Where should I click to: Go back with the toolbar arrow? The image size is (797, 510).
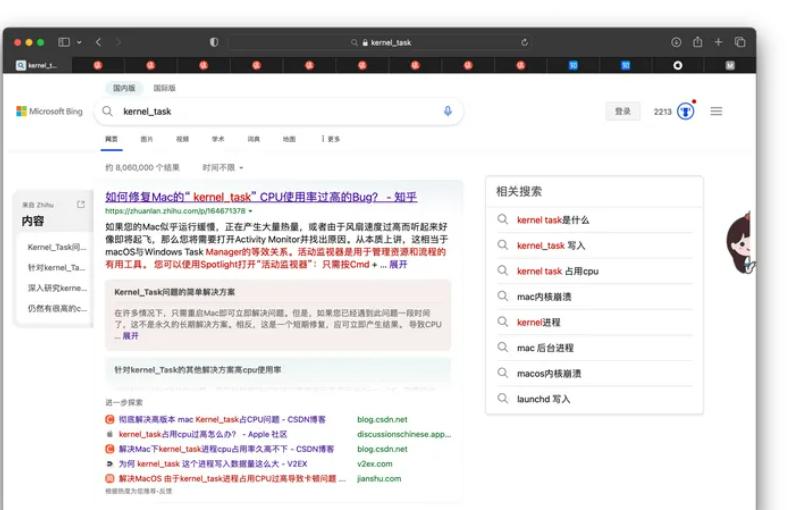pyautogui.click(x=99, y=42)
